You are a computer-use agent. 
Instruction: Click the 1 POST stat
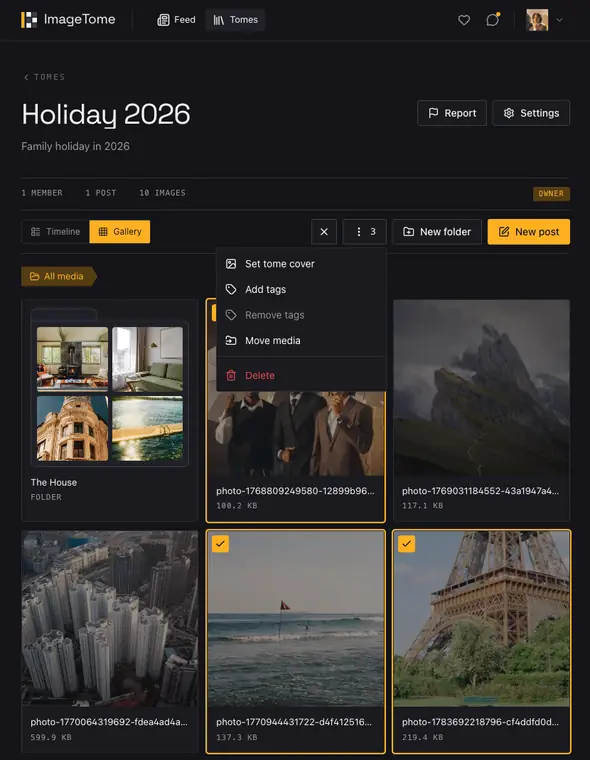click(x=101, y=193)
